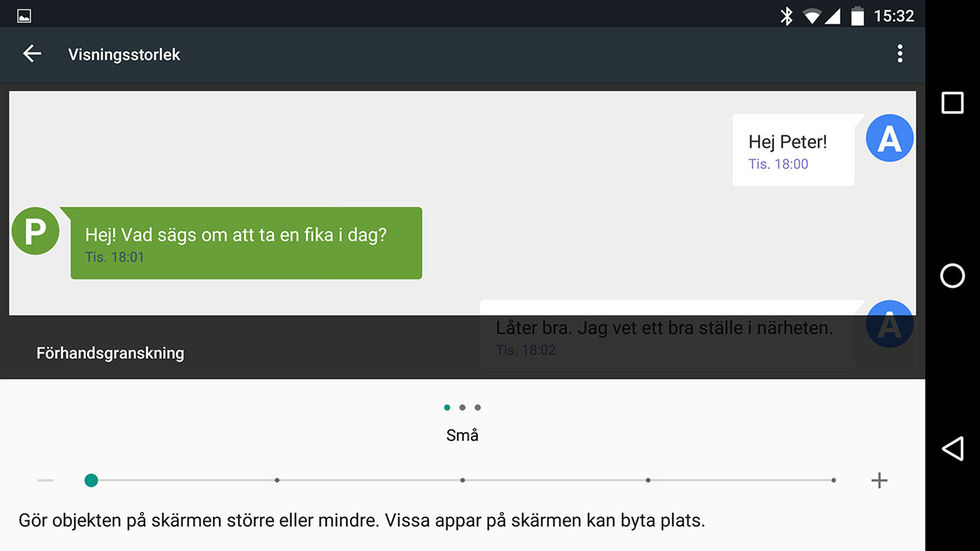The height and width of the screenshot is (551, 980).
Task: Set slider to the last size tick
Action: [x=833, y=481]
